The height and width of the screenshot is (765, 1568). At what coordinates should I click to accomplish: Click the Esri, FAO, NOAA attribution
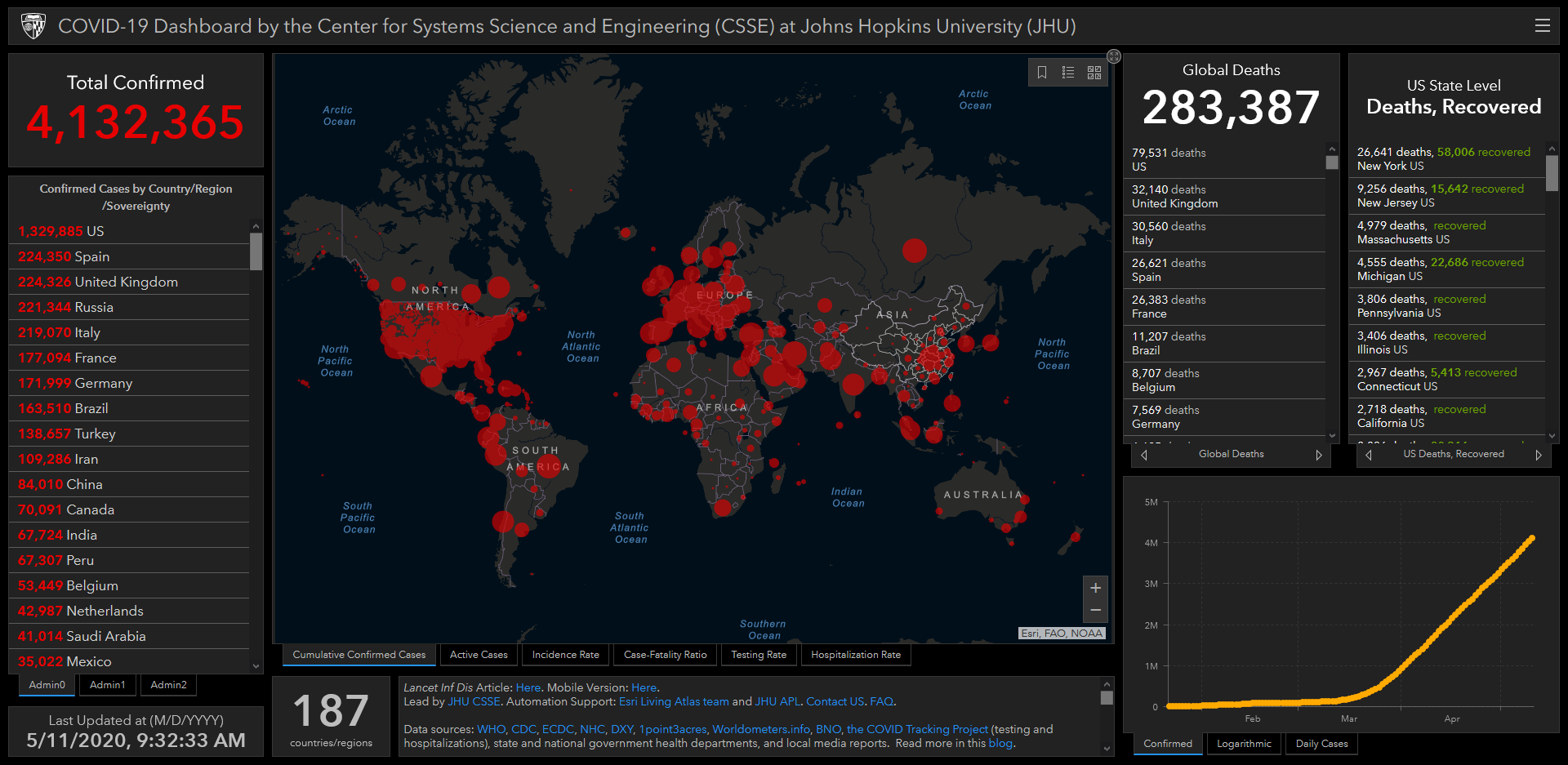click(x=1062, y=633)
